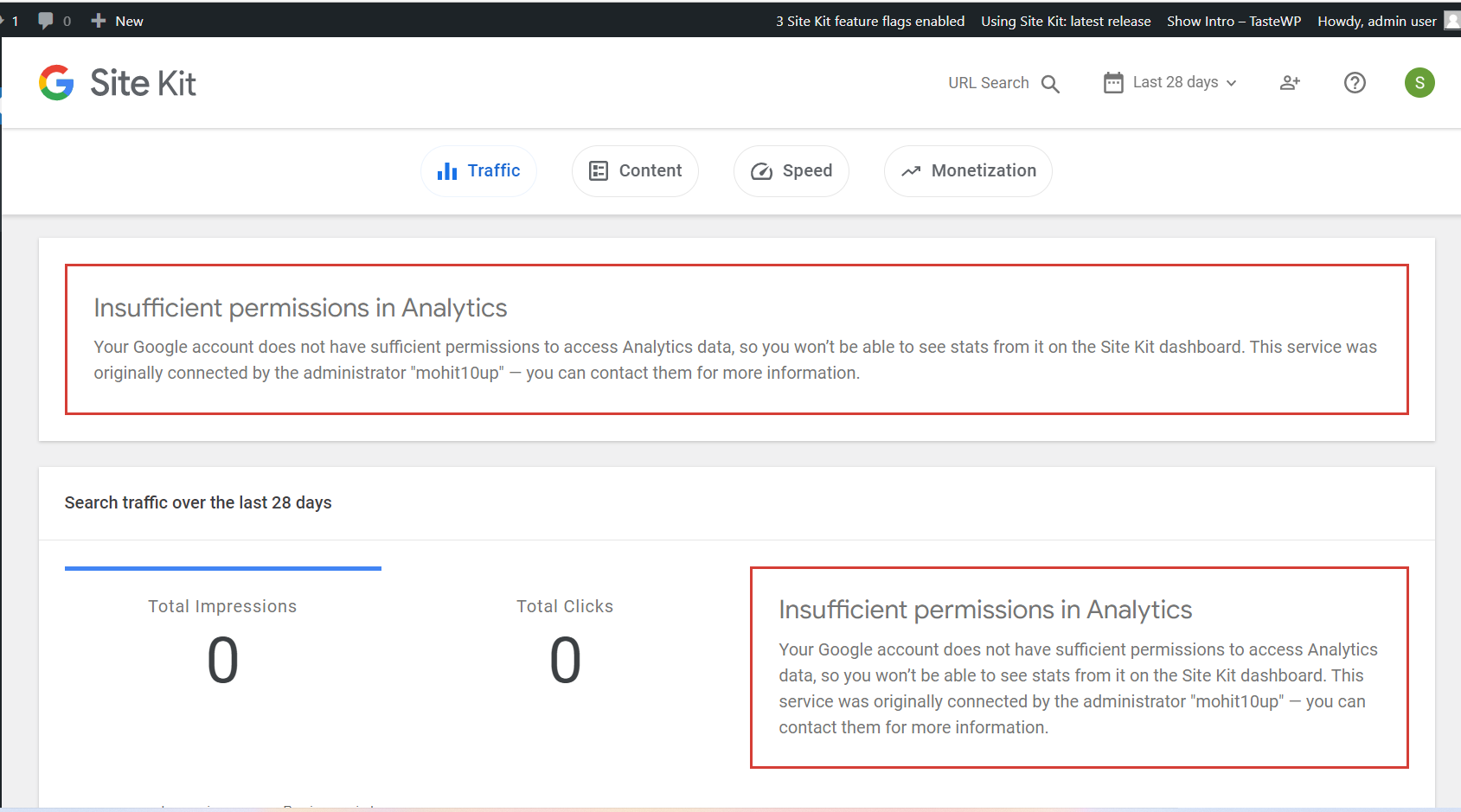
Task: Open 3 Site Kit feature flags enabled
Action: [870, 21]
